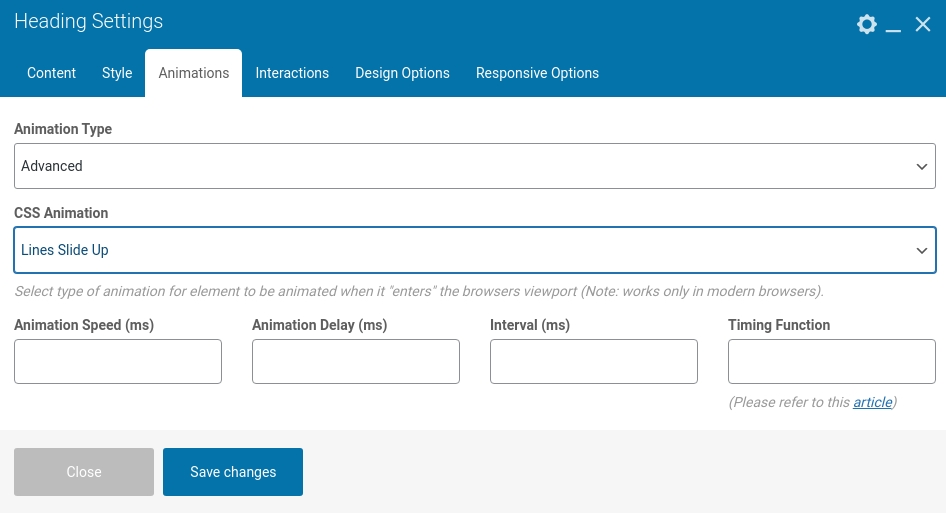The image size is (946, 513).
Task: Select the Timing Function input box
Action: [832, 361]
